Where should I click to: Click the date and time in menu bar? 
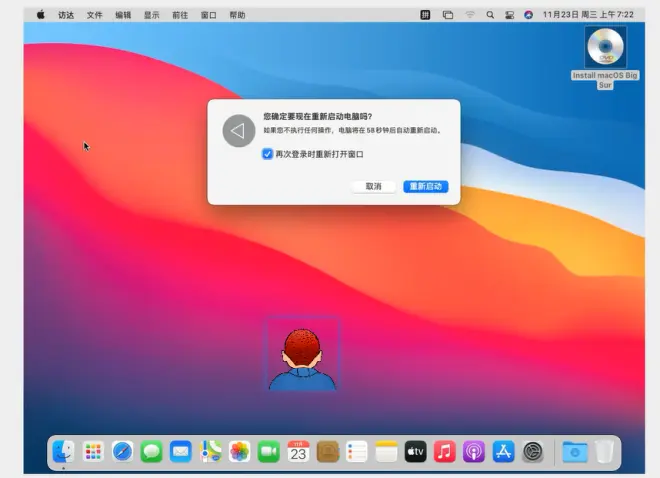point(588,15)
